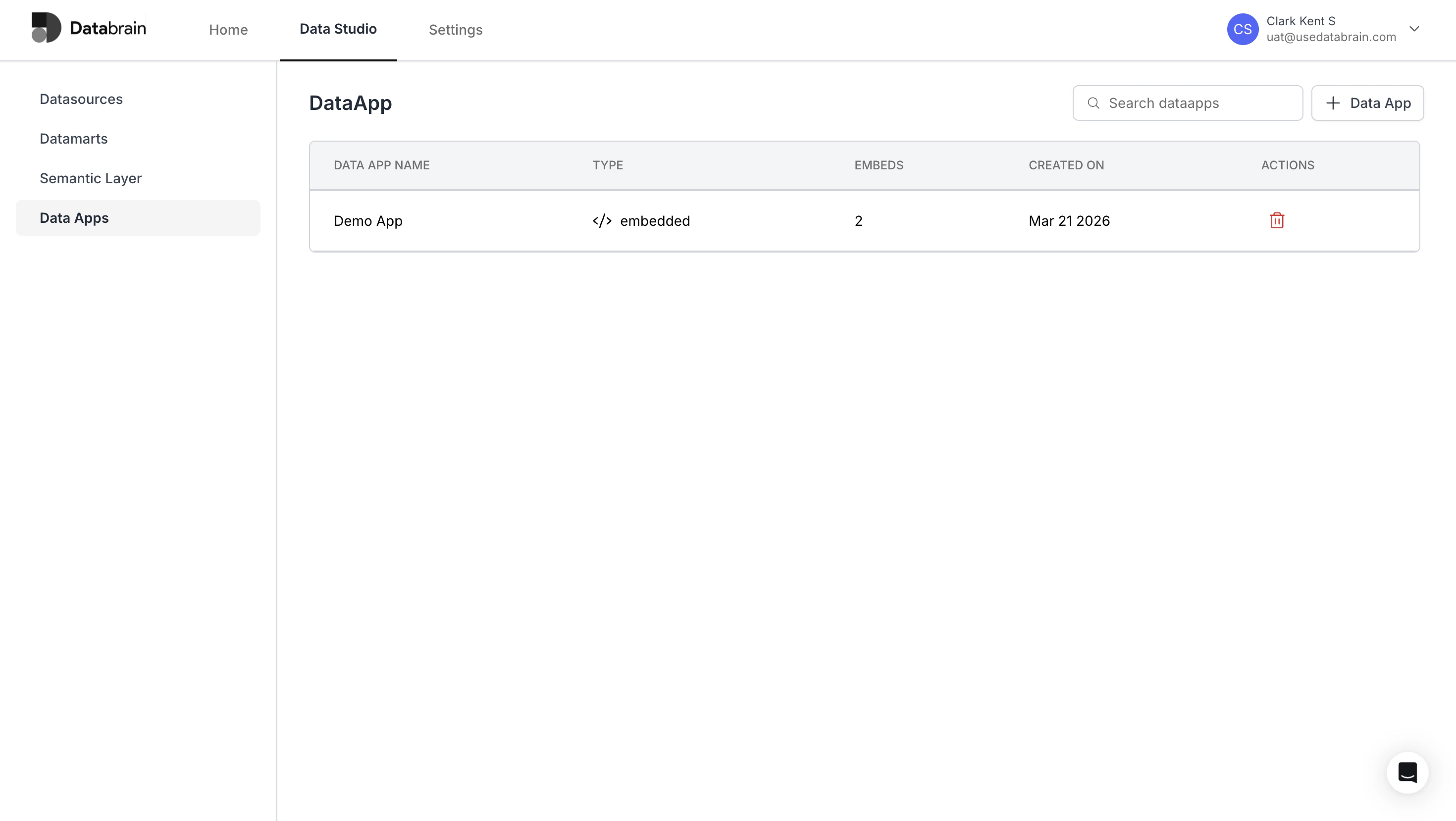Open the Demo App entry

point(368,220)
